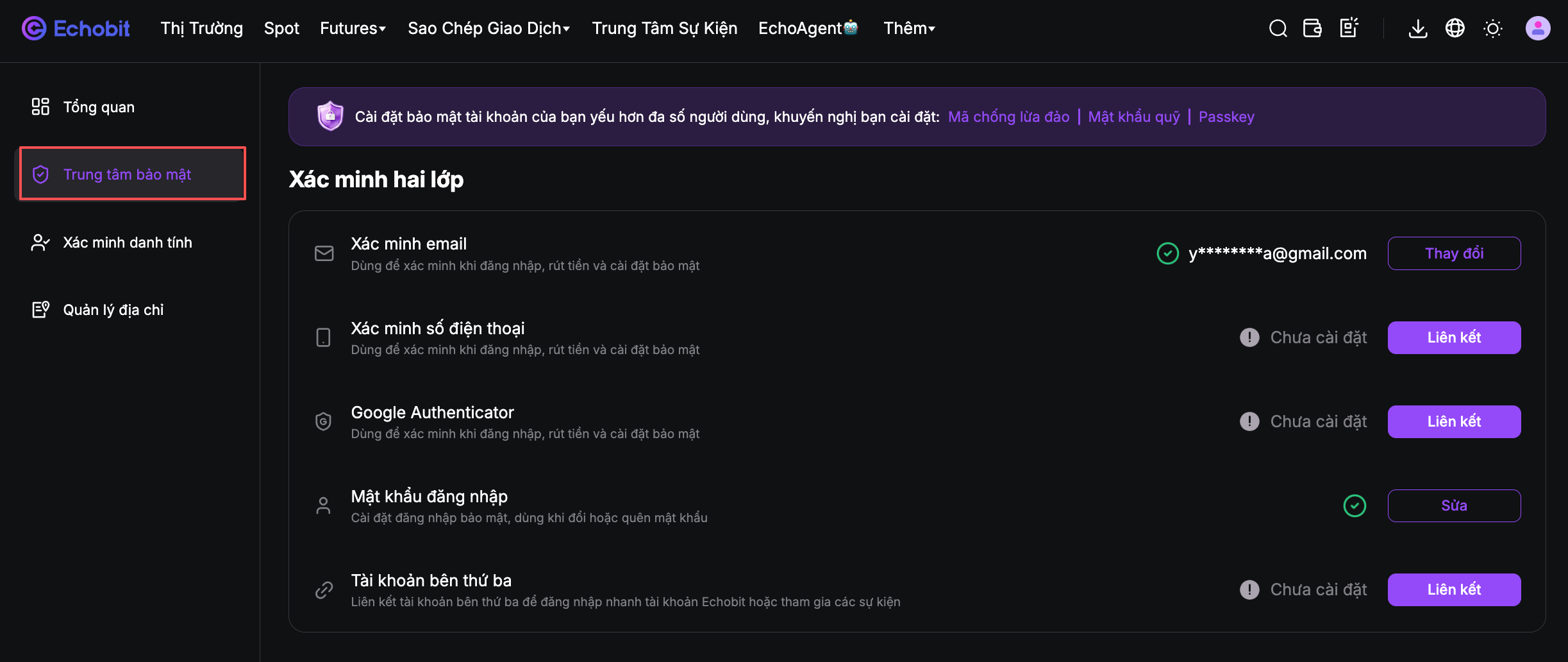Open the language globe icon

coord(1455,28)
